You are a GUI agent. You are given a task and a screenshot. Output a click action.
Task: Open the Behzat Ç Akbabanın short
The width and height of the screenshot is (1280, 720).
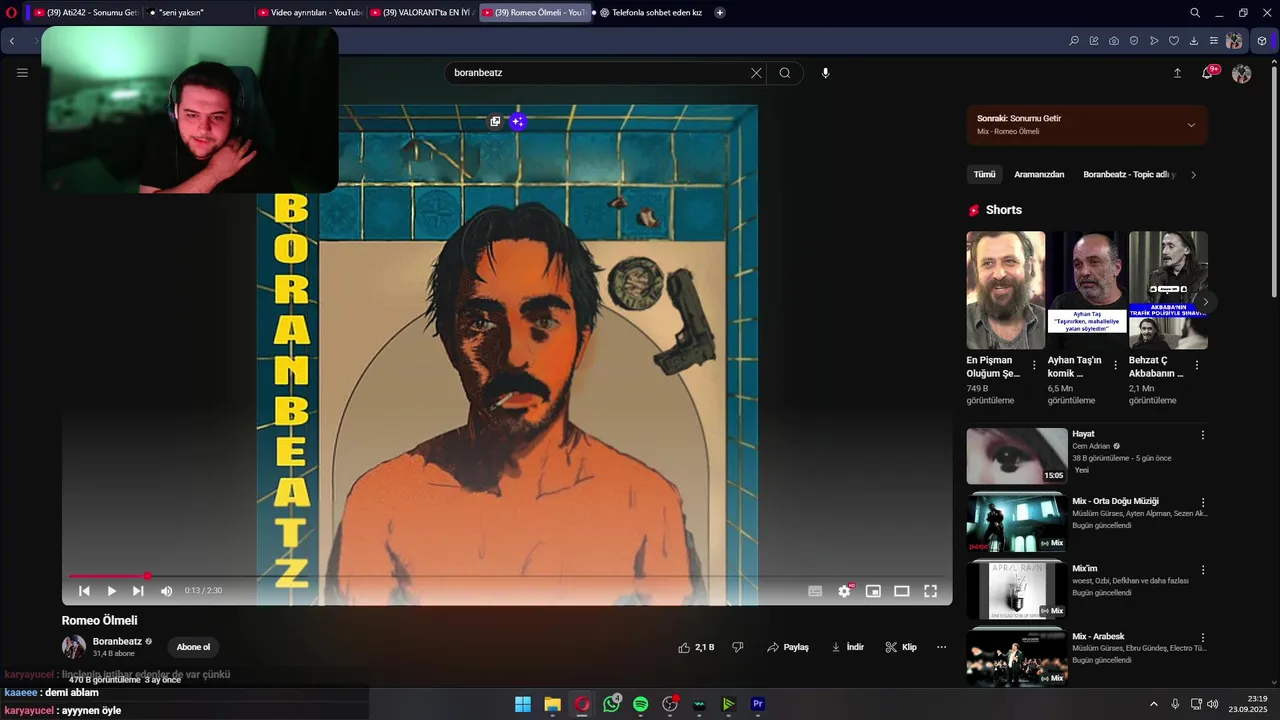[1168, 291]
